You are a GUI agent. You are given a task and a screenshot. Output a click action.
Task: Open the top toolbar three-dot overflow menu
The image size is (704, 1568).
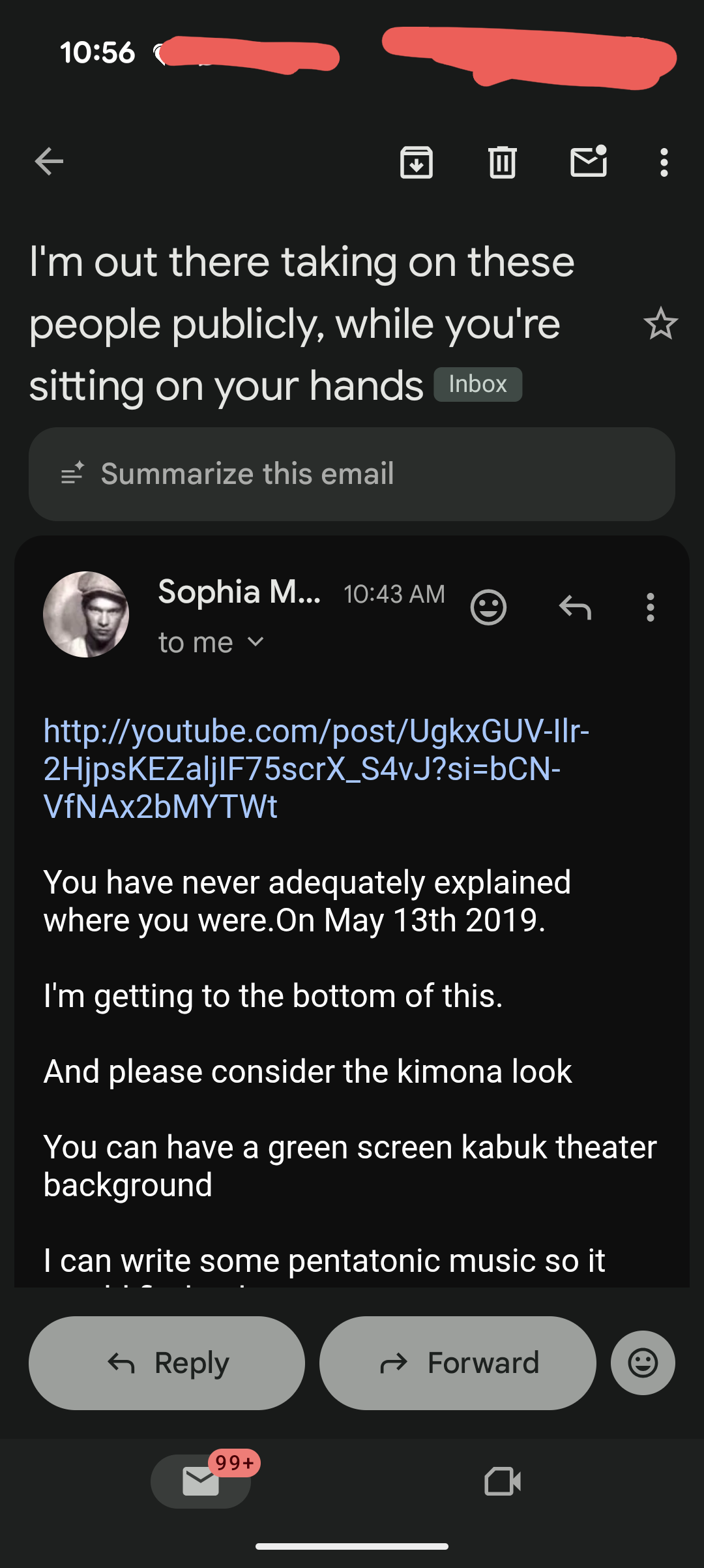point(664,162)
